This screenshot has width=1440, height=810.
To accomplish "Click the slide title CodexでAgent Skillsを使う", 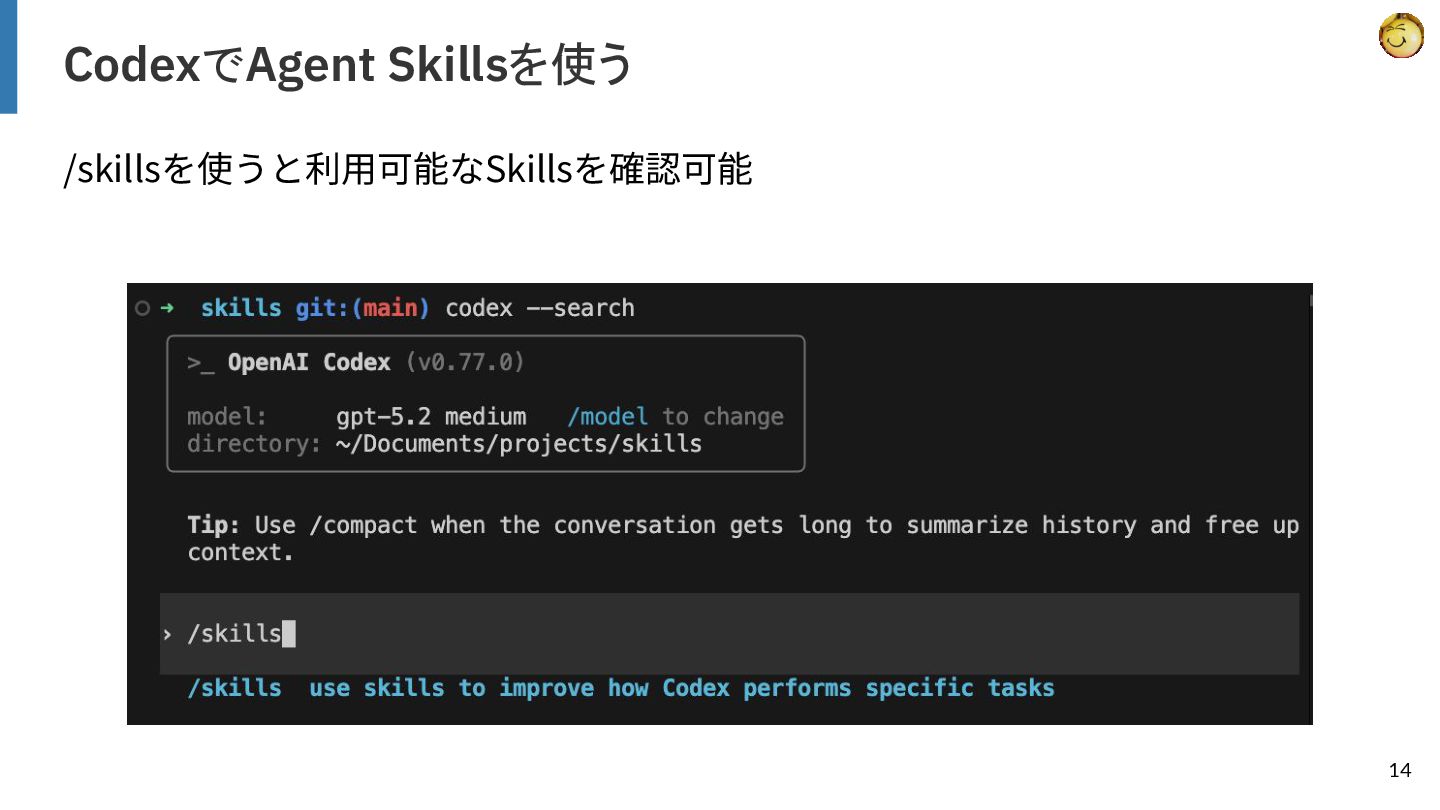I will click(x=349, y=66).
